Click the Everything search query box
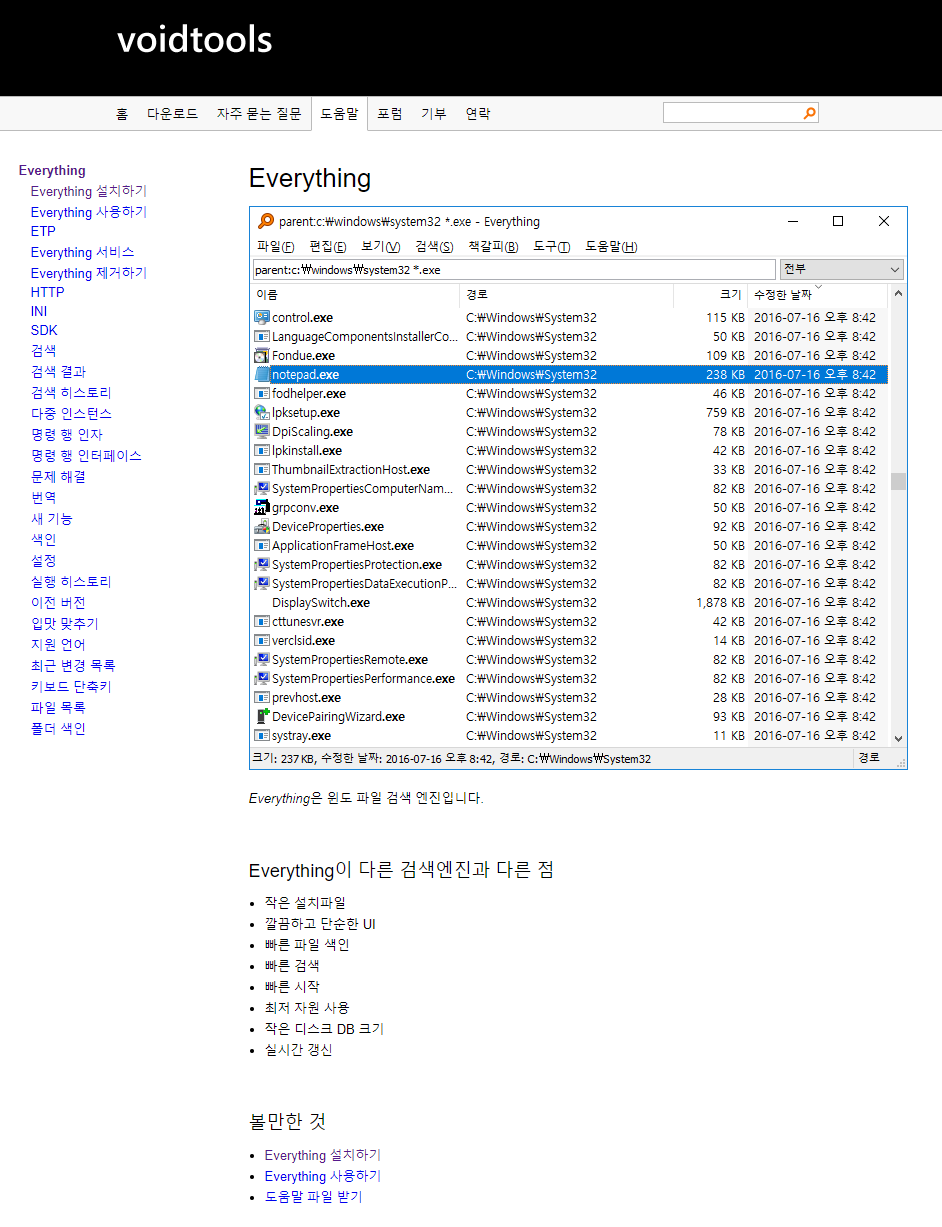The image size is (942, 1227). [x=514, y=270]
